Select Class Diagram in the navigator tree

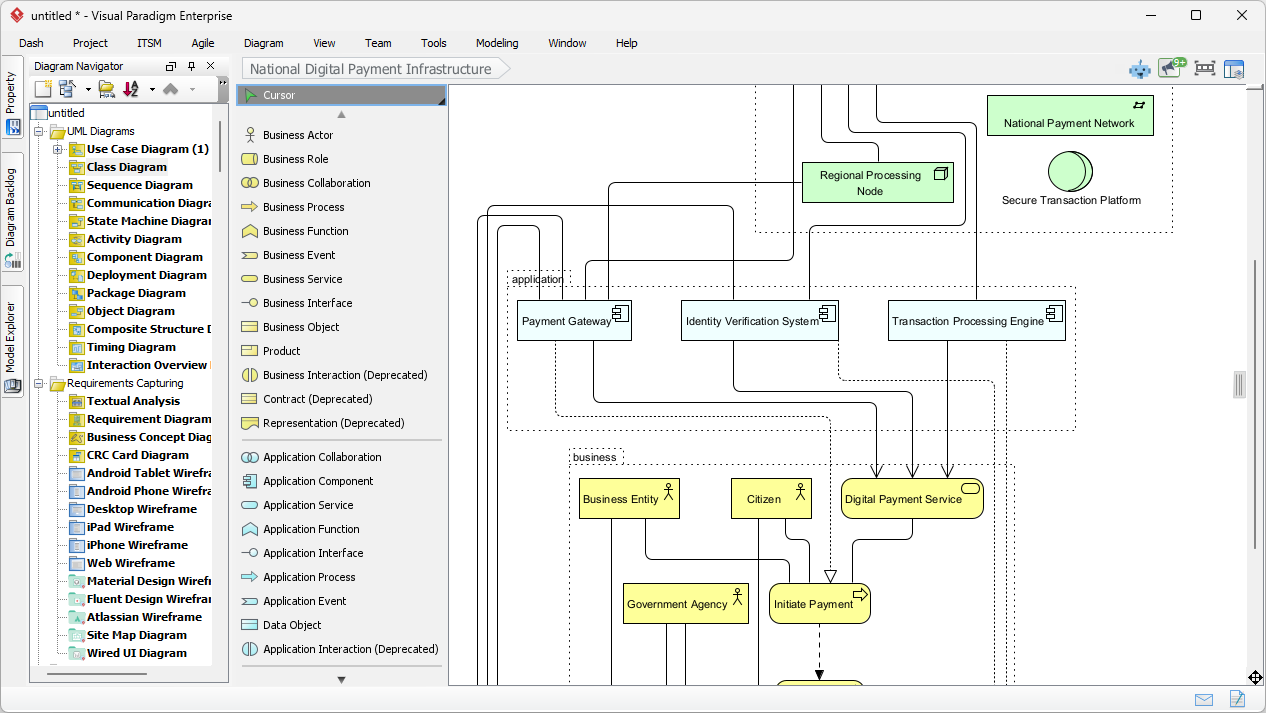click(x=126, y=167)
